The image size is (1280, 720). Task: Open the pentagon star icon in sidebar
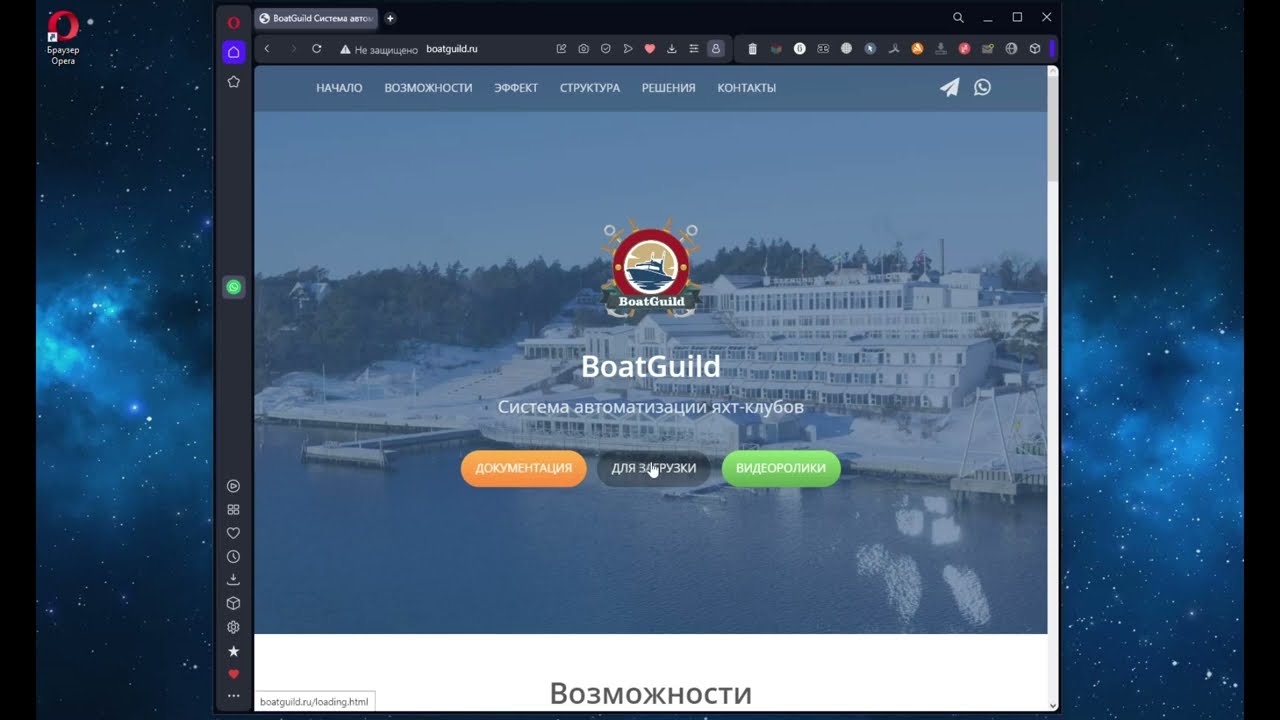(x=233, y=82)
